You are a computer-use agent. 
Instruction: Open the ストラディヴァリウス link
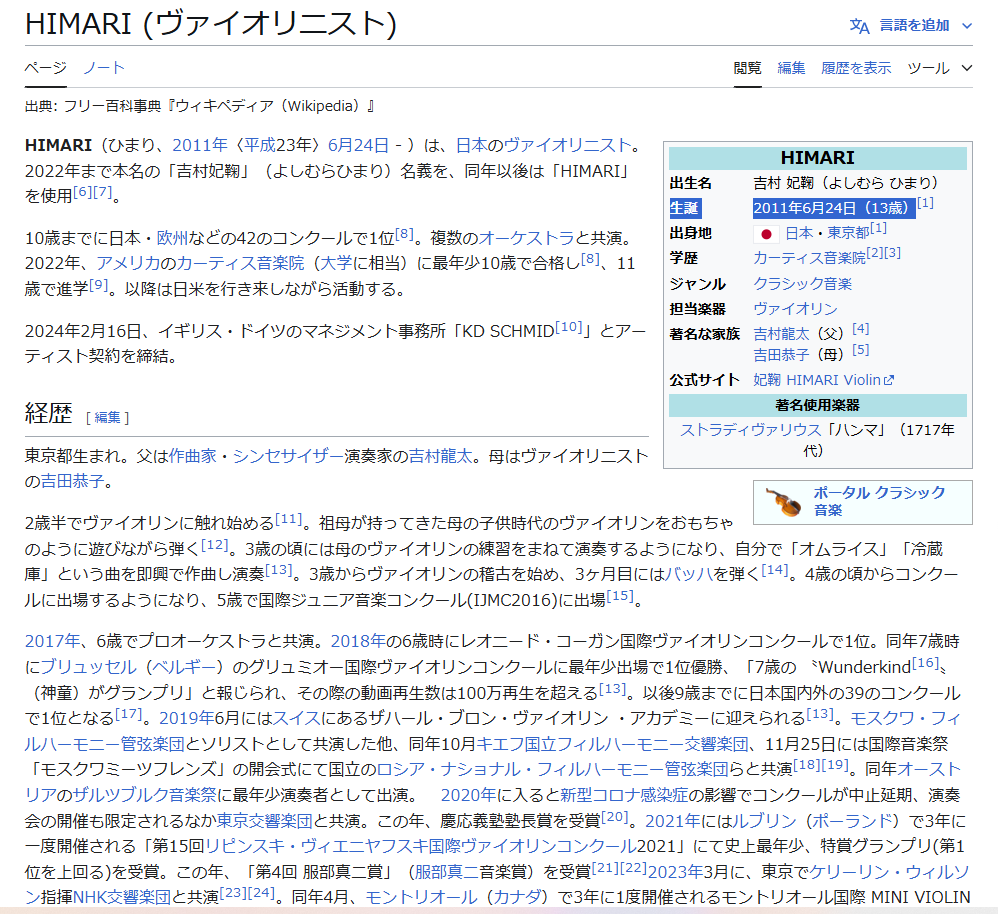[x=751, y=430]
